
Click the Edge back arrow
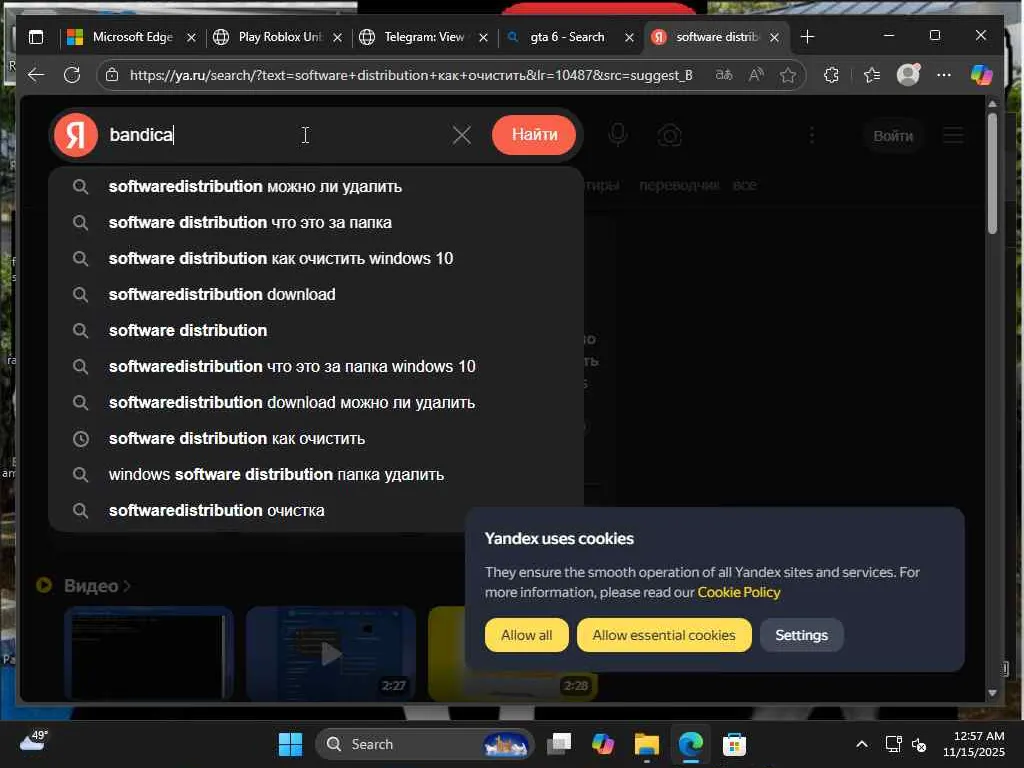pyautogui.click(x=36, y=75)
